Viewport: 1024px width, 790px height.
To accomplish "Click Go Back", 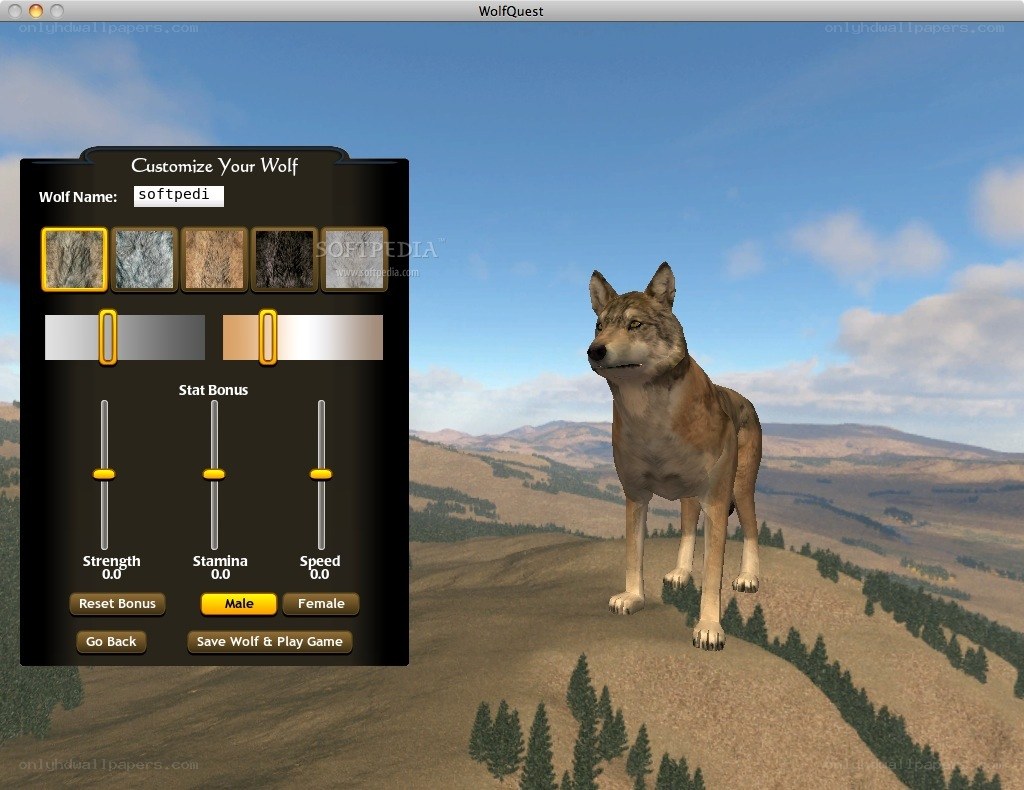I will tap(111, 642).
